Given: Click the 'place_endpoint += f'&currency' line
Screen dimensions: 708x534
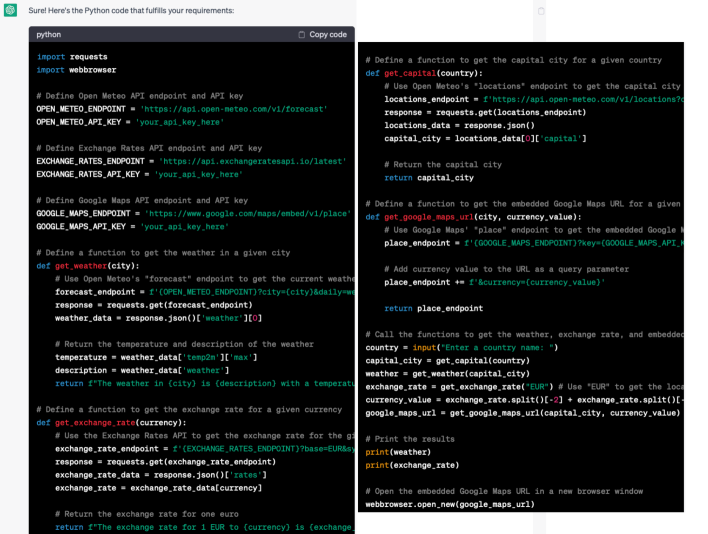Looking at the screenshot, I should tap(494, 283).
